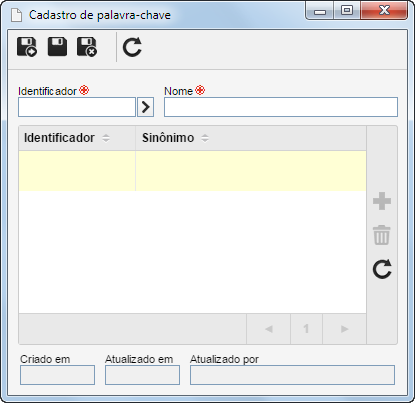The width and height of the screenshot is (415, 403).
Task: Click the Atualizado por field
Action: 292,375
